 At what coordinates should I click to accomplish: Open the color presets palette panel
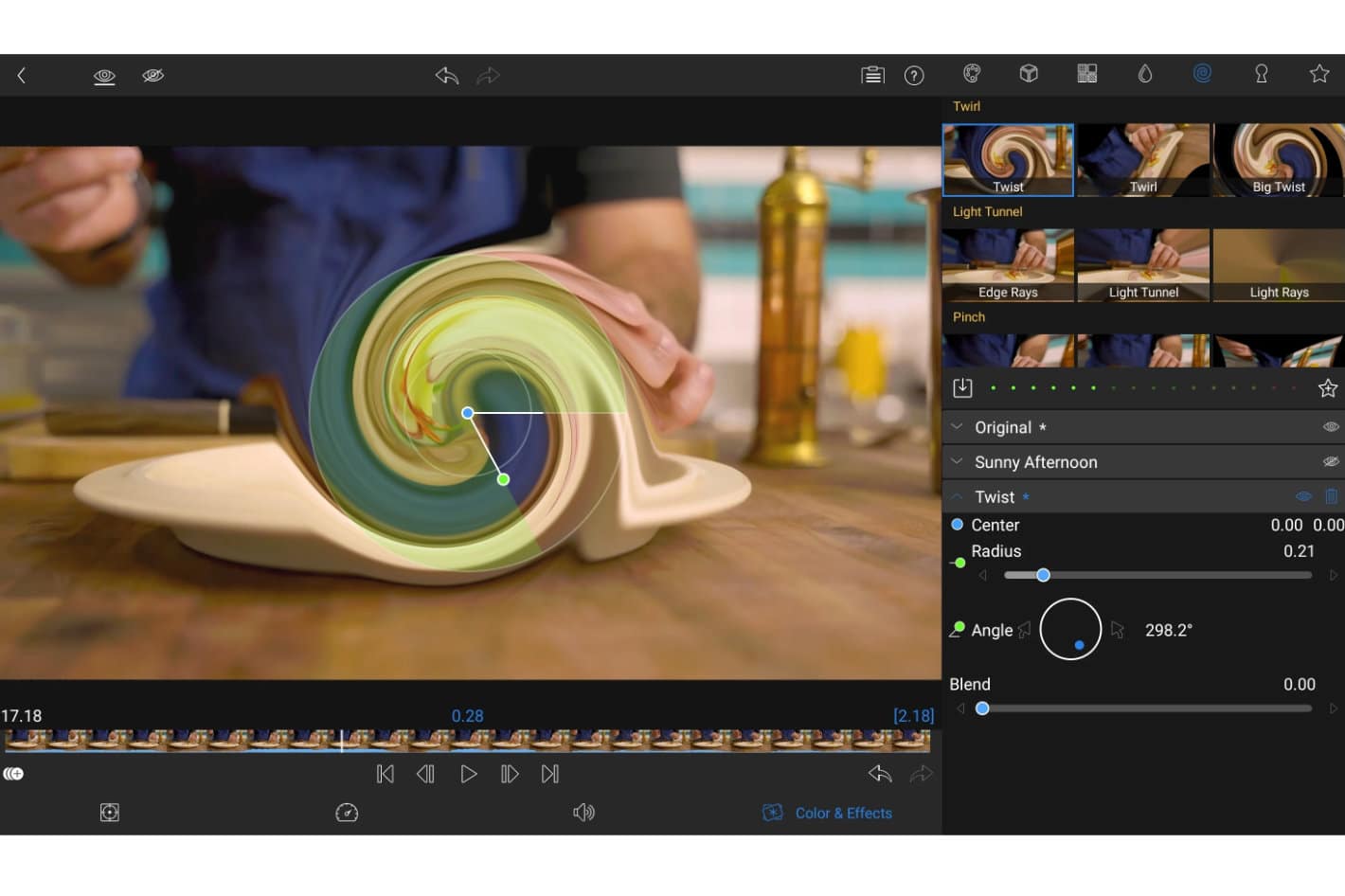click(x=971, y=73)
